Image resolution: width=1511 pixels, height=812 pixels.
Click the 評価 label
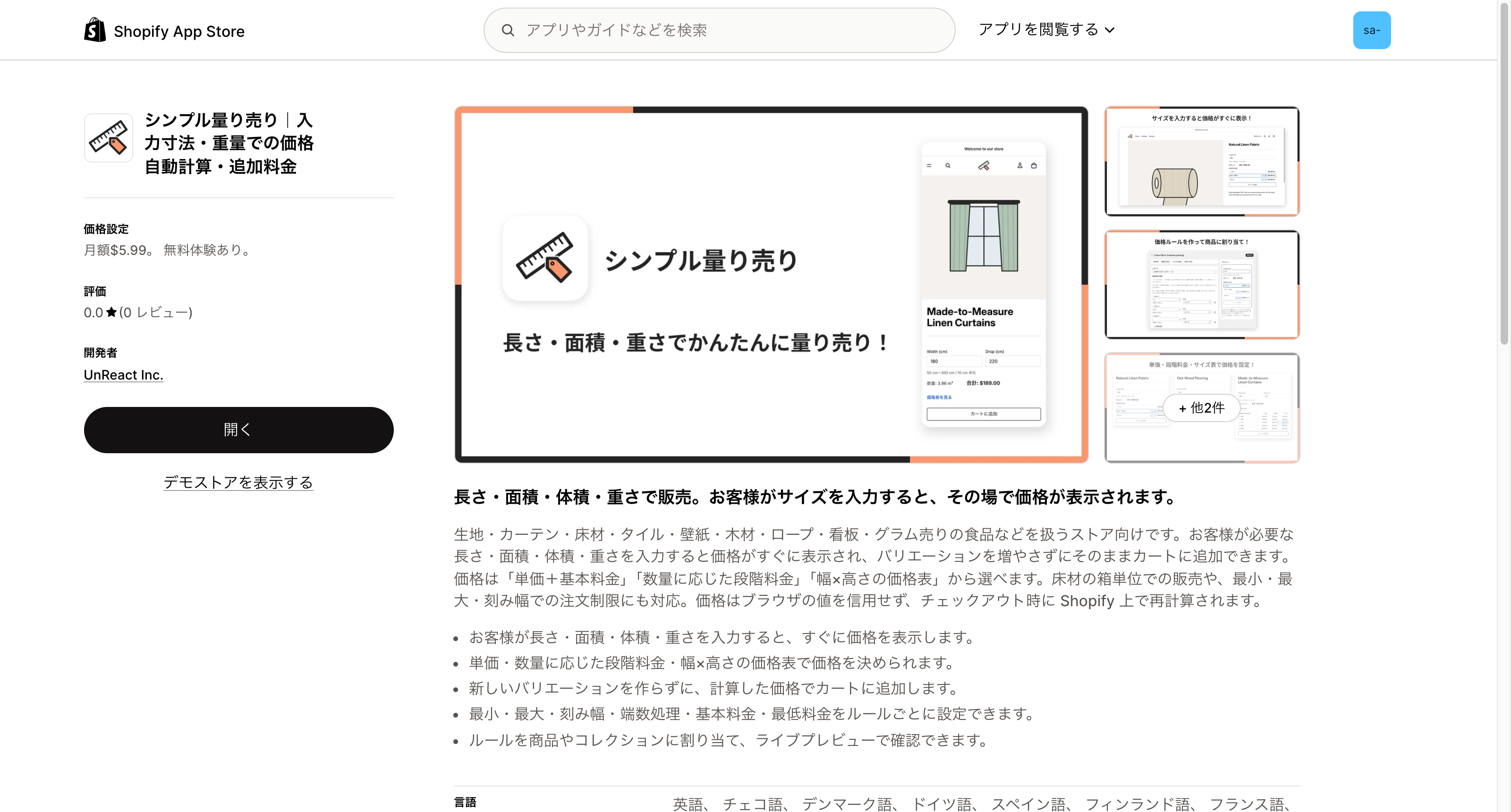[95, 291]
